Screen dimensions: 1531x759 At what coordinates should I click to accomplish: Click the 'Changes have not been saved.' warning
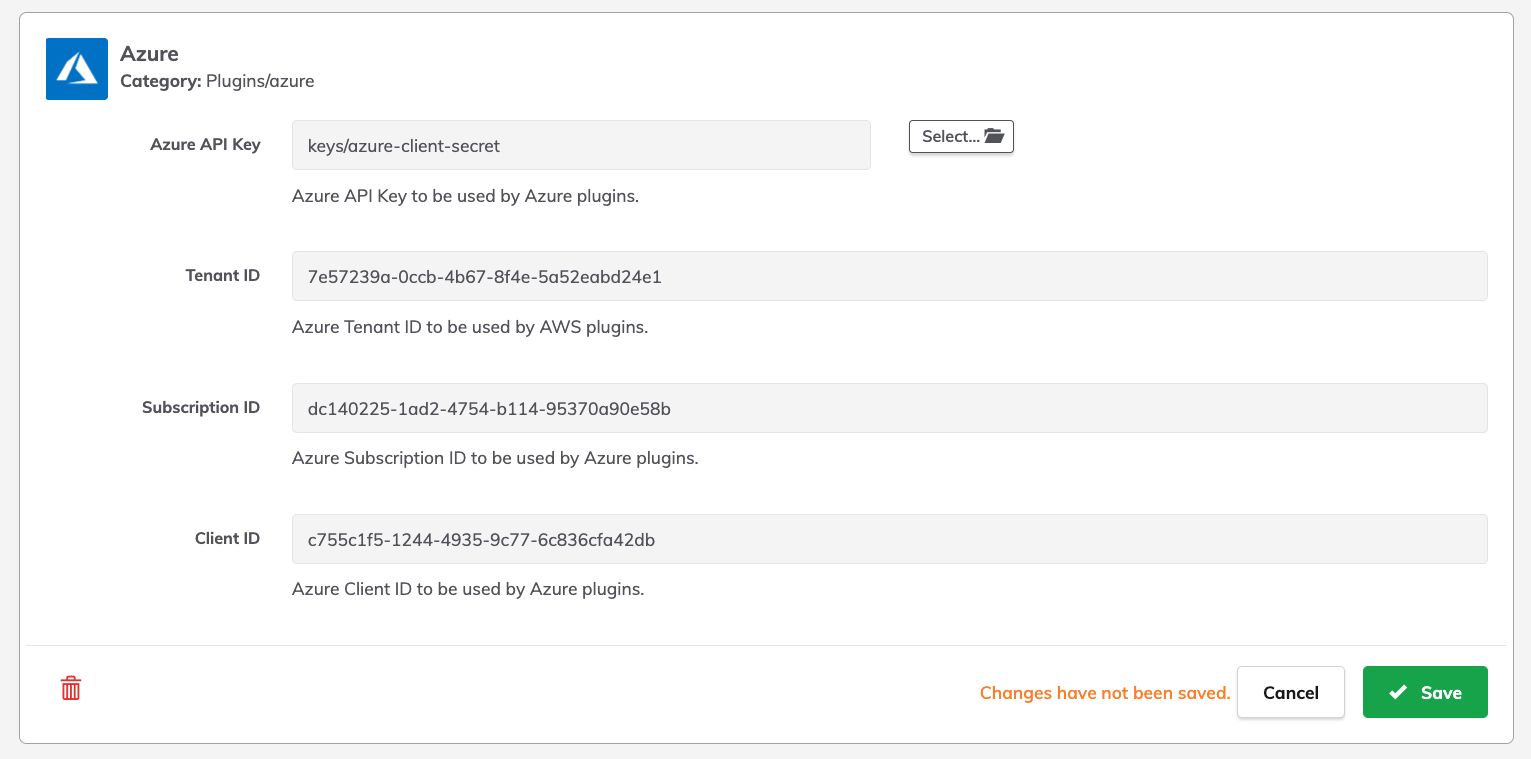click(x=1105, y=693)
